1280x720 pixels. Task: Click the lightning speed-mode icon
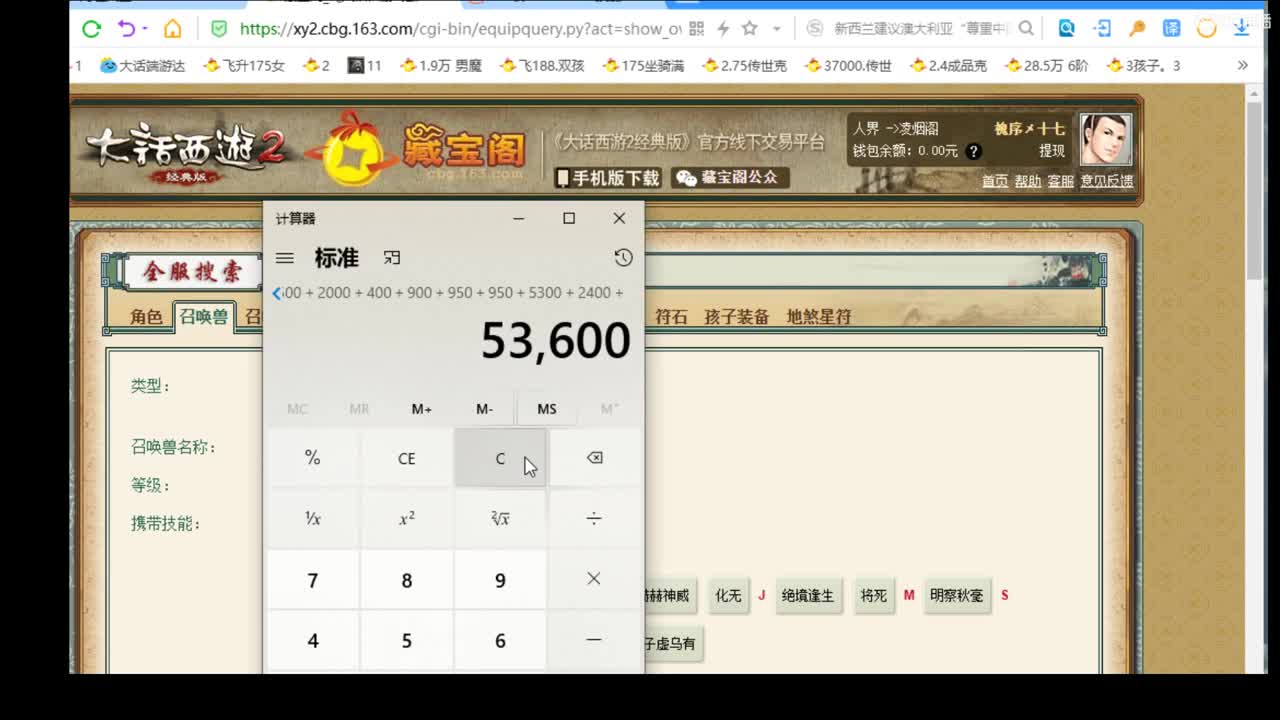723,29
